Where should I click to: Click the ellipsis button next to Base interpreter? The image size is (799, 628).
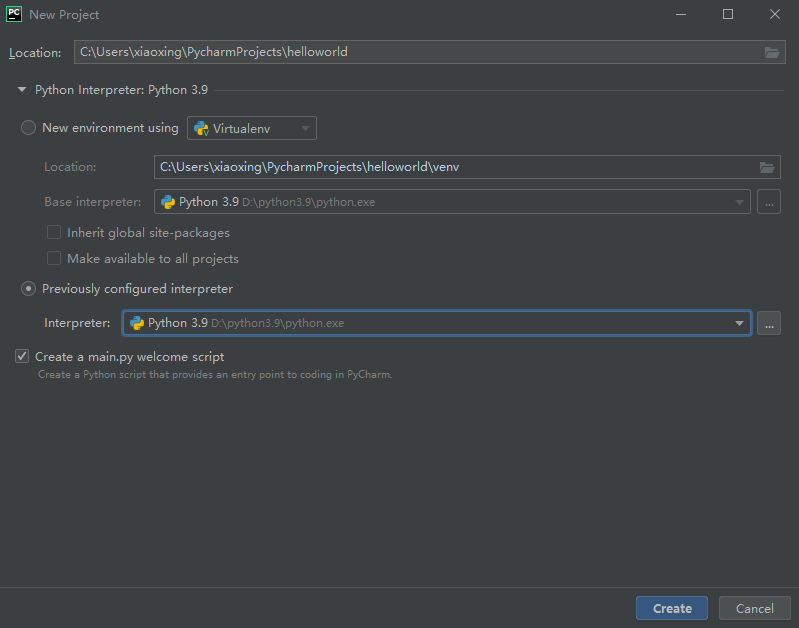pos(769,202)
